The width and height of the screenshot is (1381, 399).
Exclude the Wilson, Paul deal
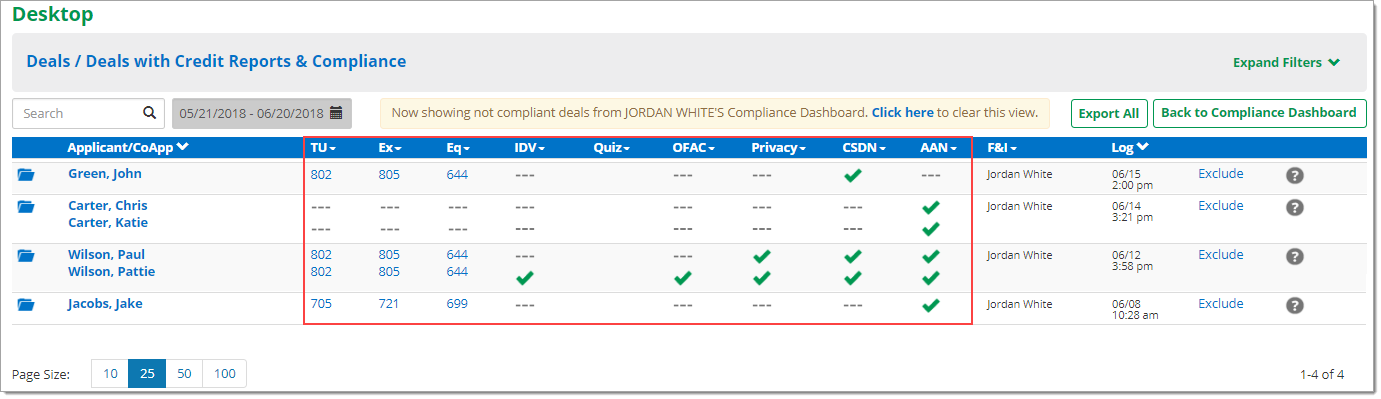[1221, 255]
